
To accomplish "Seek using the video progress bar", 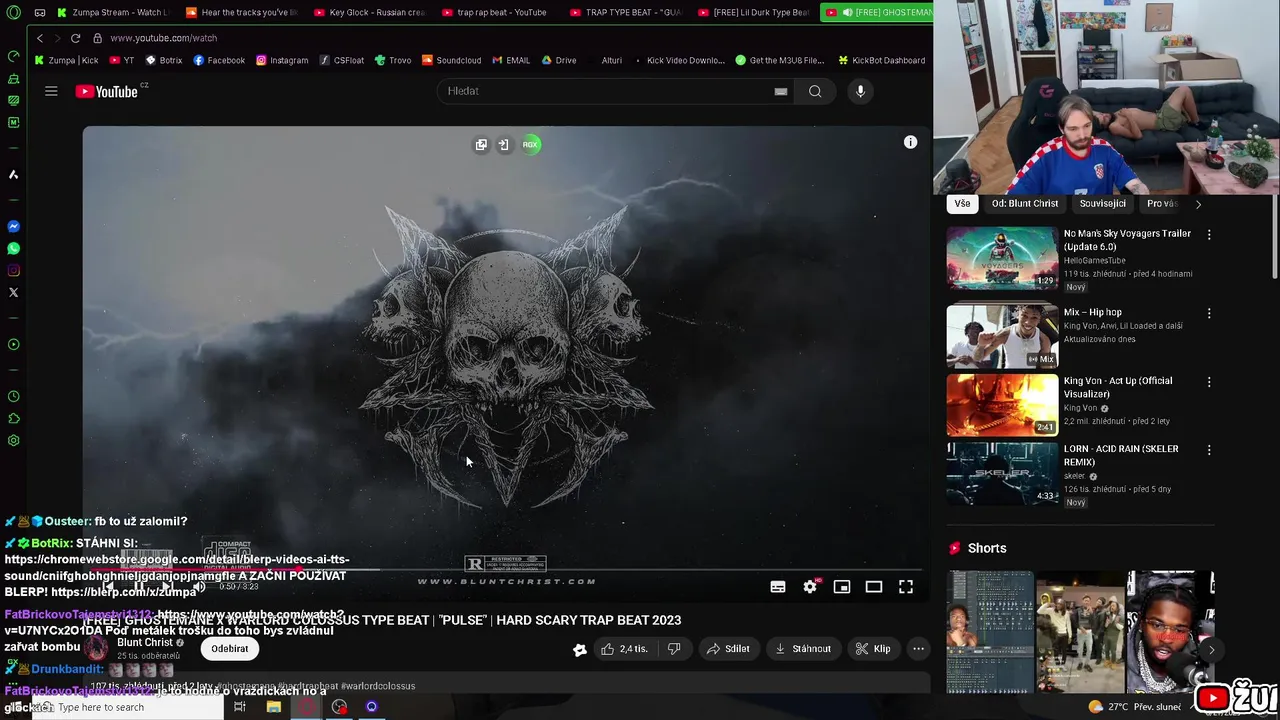I will [x=506, y=571].
